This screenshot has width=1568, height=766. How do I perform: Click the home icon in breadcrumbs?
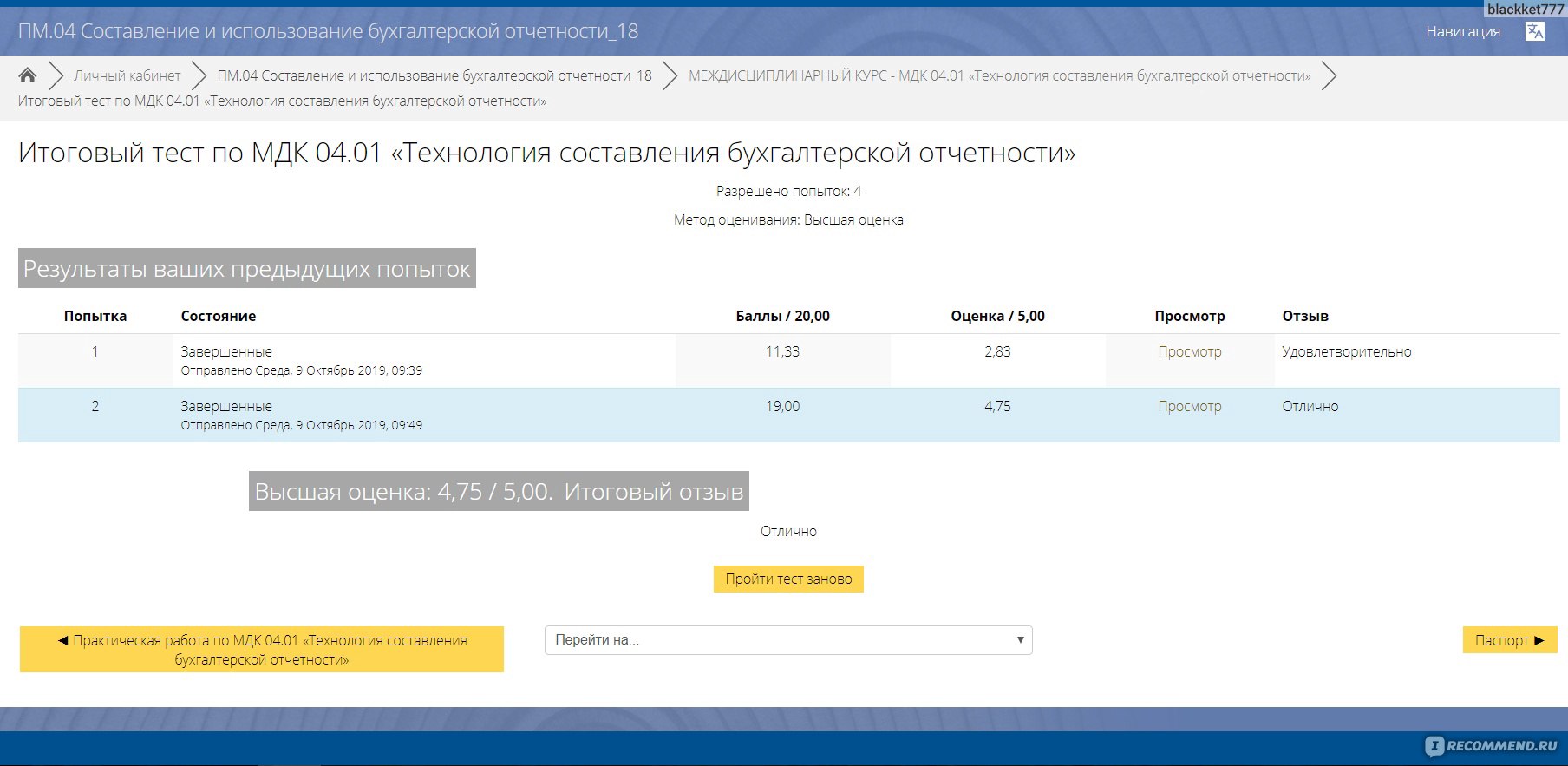coord(28,75)
